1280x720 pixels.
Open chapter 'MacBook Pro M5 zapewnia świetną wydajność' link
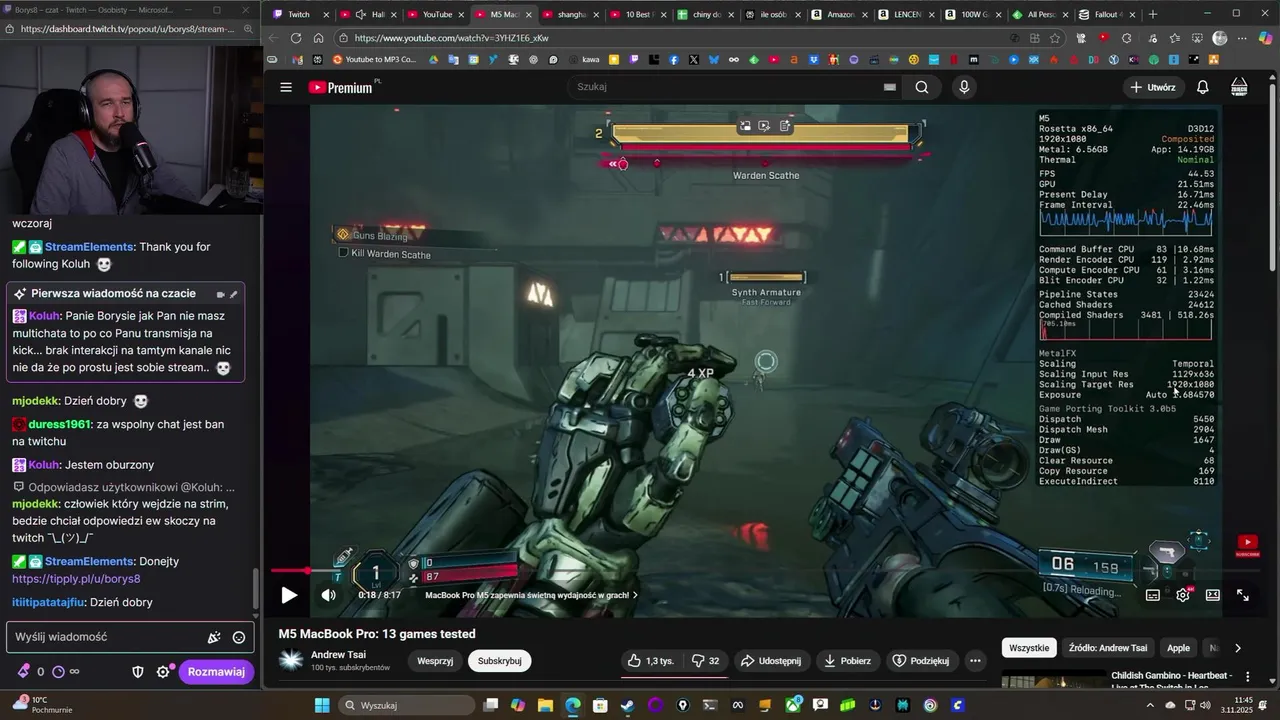(531, 595)
